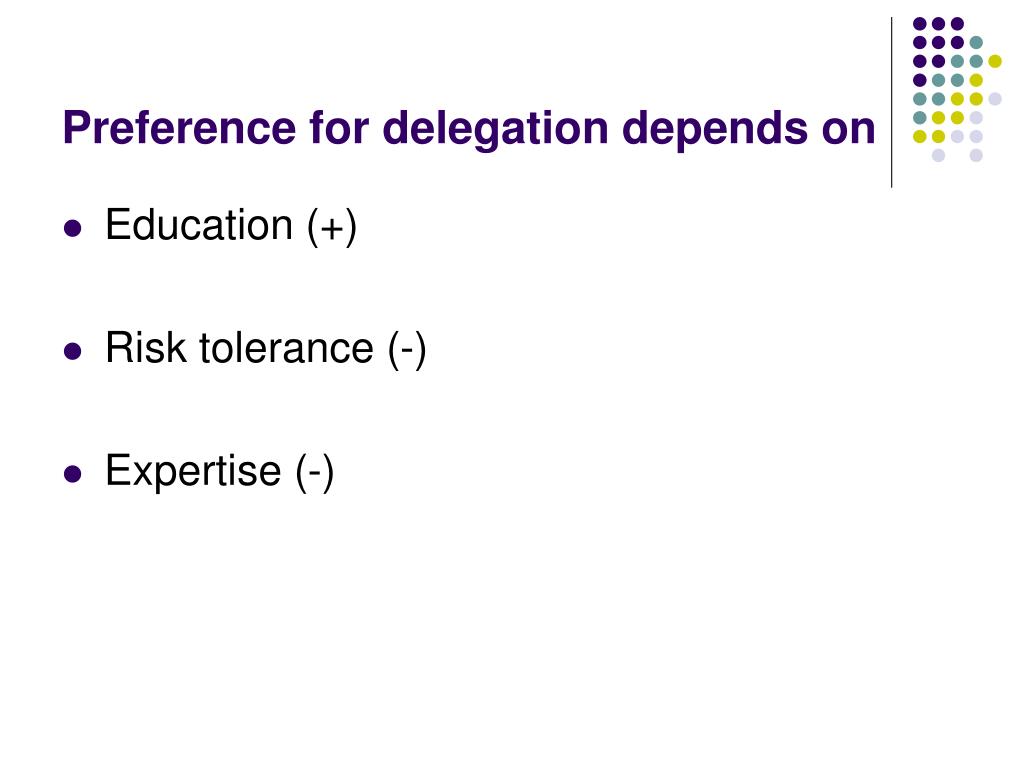Image resolution: width=1024 pixels, height=768 pixels.
Task: Select the 'Education (+)' bullet text
Action: [231, 225]
